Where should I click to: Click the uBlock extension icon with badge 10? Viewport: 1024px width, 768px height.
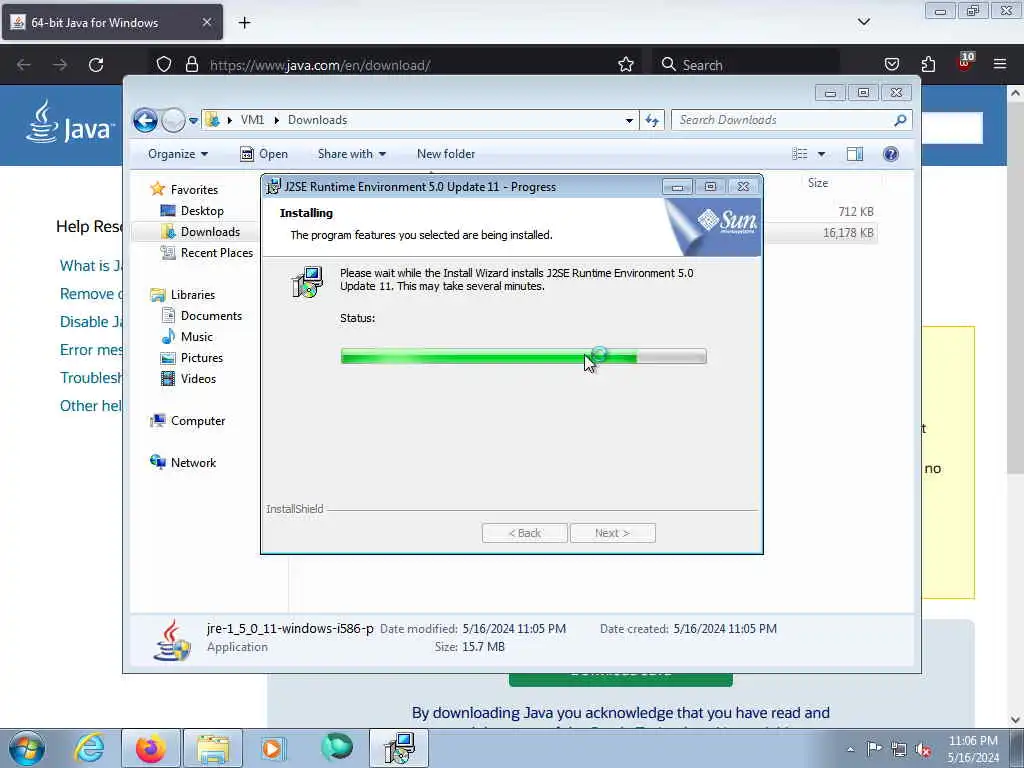(965, 62)
